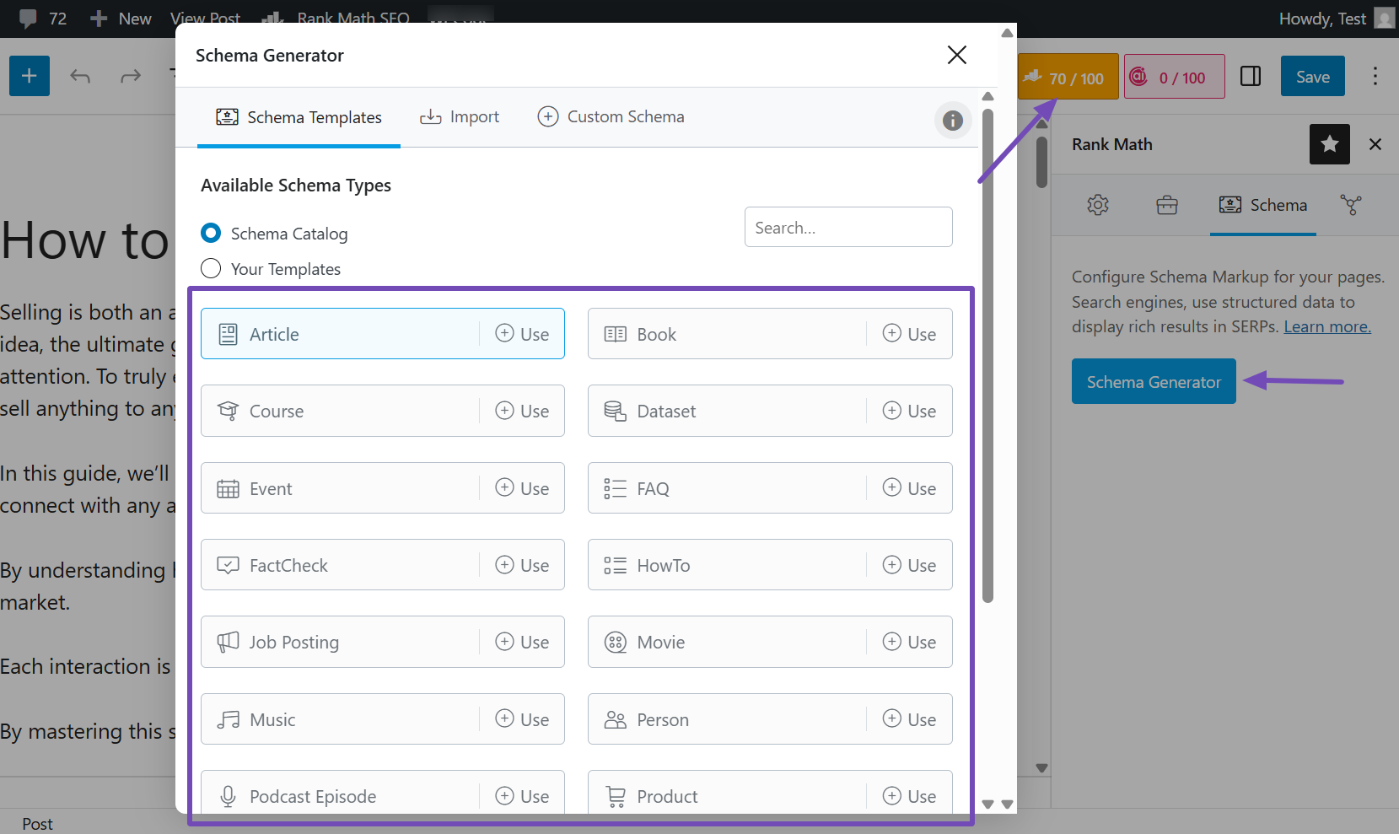Switch to the Custom Schema tab
Screen dimensions: 1399x834
pos(611,117)
